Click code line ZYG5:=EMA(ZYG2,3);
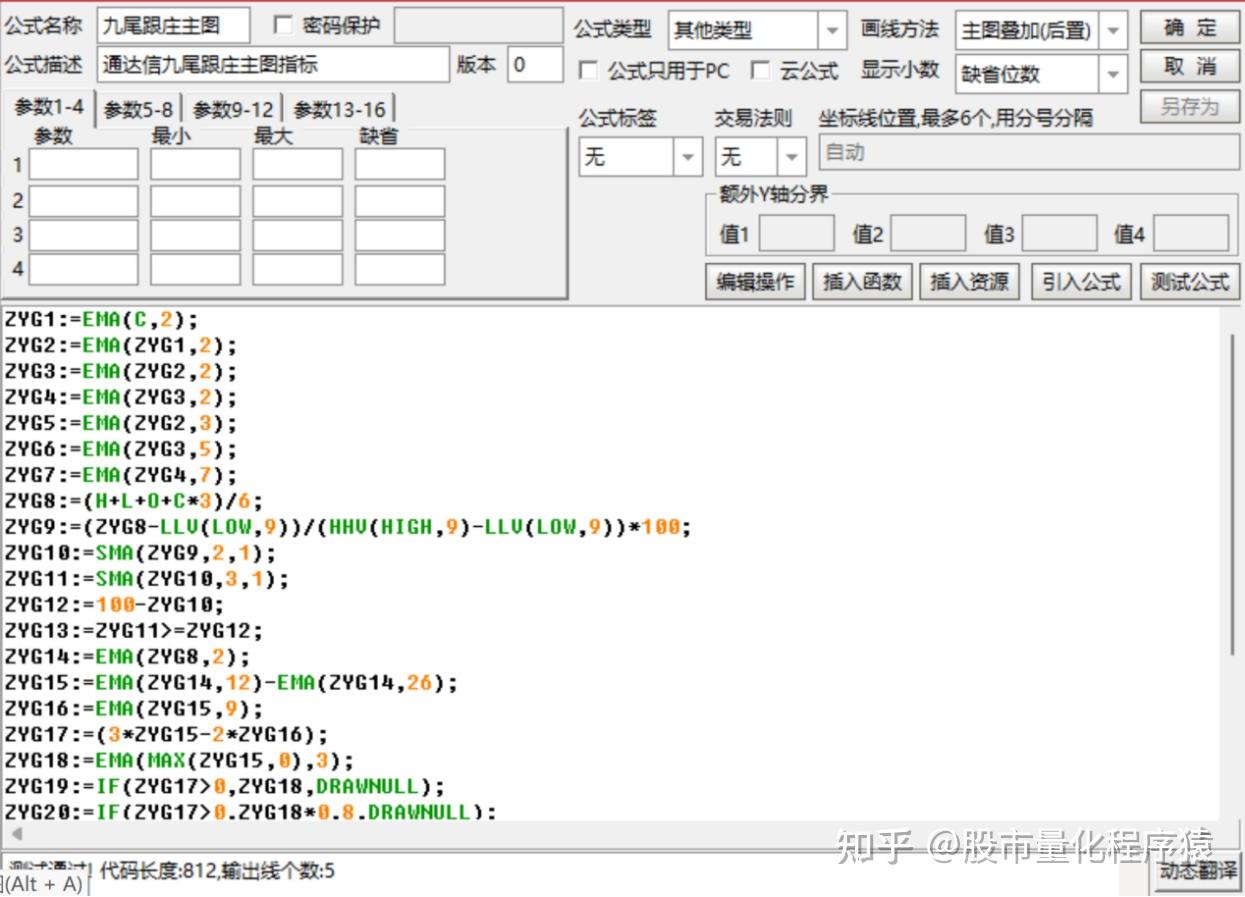Screen dimensions: 1245x897 [121, 424]
